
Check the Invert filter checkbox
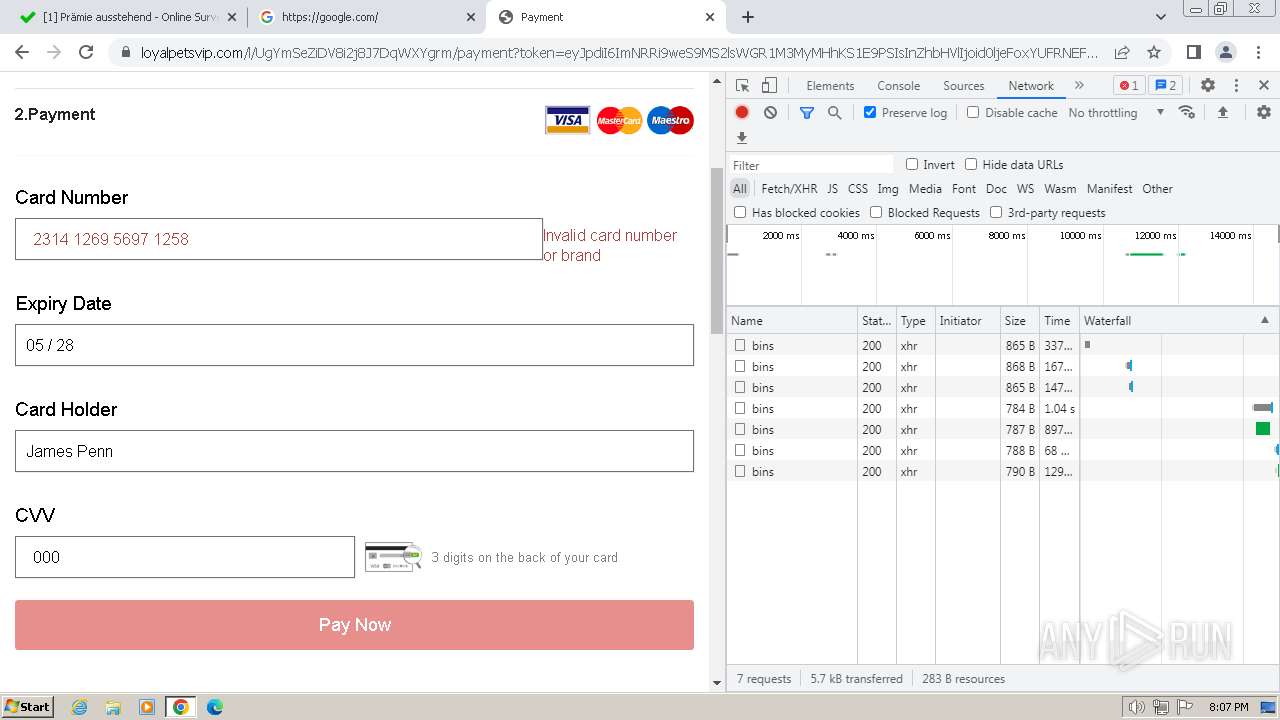[912, 164]
